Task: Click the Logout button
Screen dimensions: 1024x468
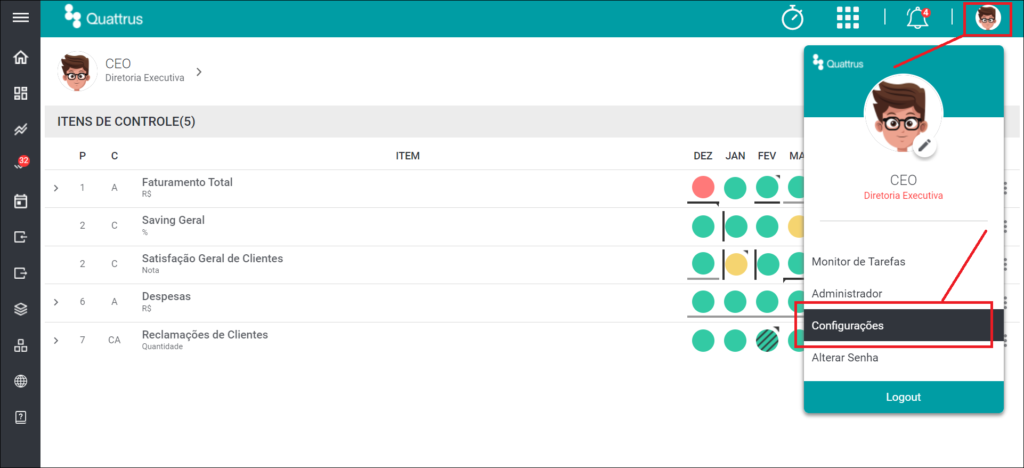Action: pos(903,397)
